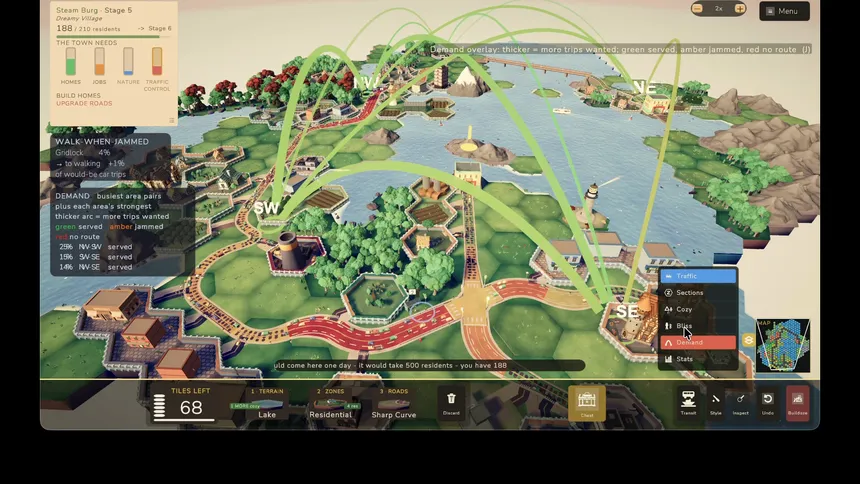Click the Demand overlay hint banner
This screenshot has width=860, height=484.
point(620,49)
